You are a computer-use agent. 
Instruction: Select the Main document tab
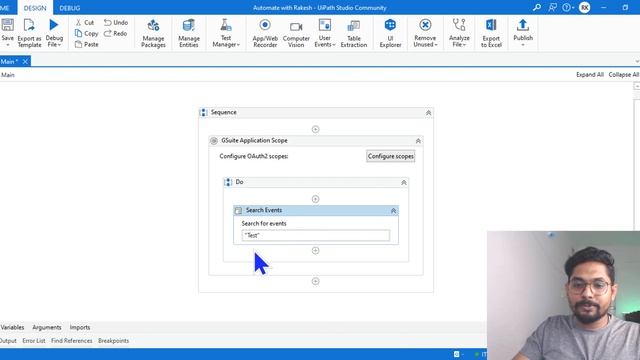(9, 61)
